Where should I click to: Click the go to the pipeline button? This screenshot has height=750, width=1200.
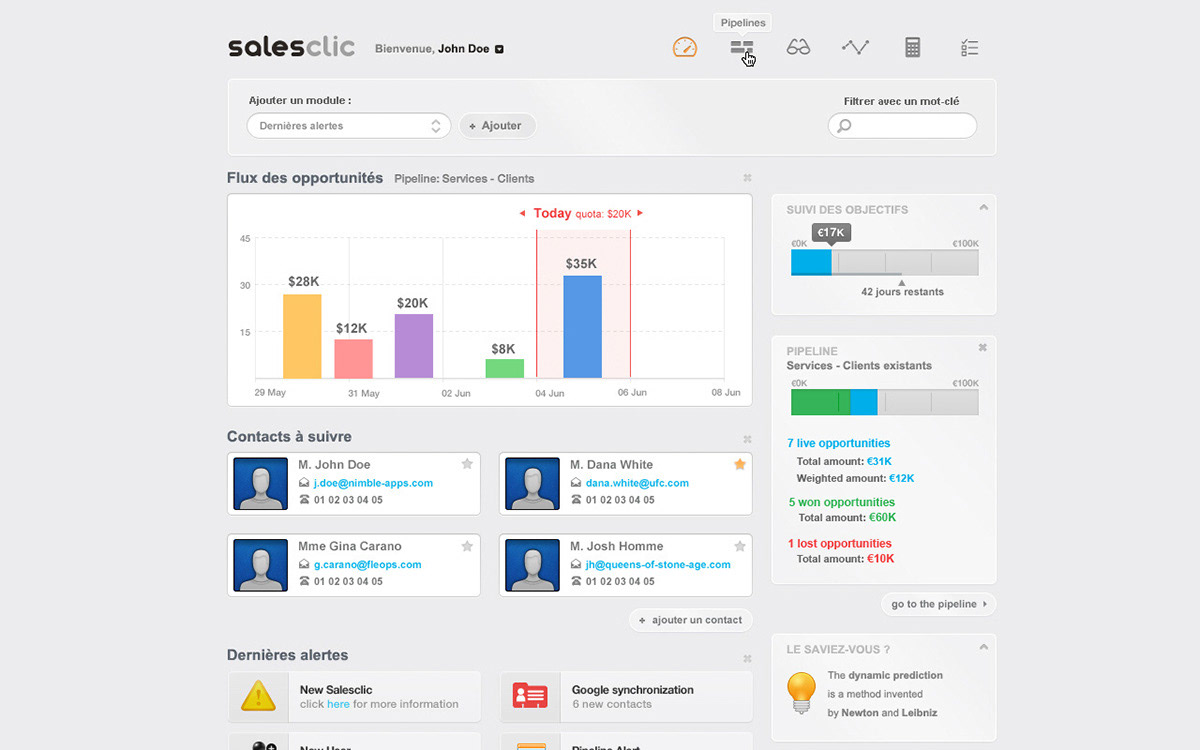(x=938, y=604)
